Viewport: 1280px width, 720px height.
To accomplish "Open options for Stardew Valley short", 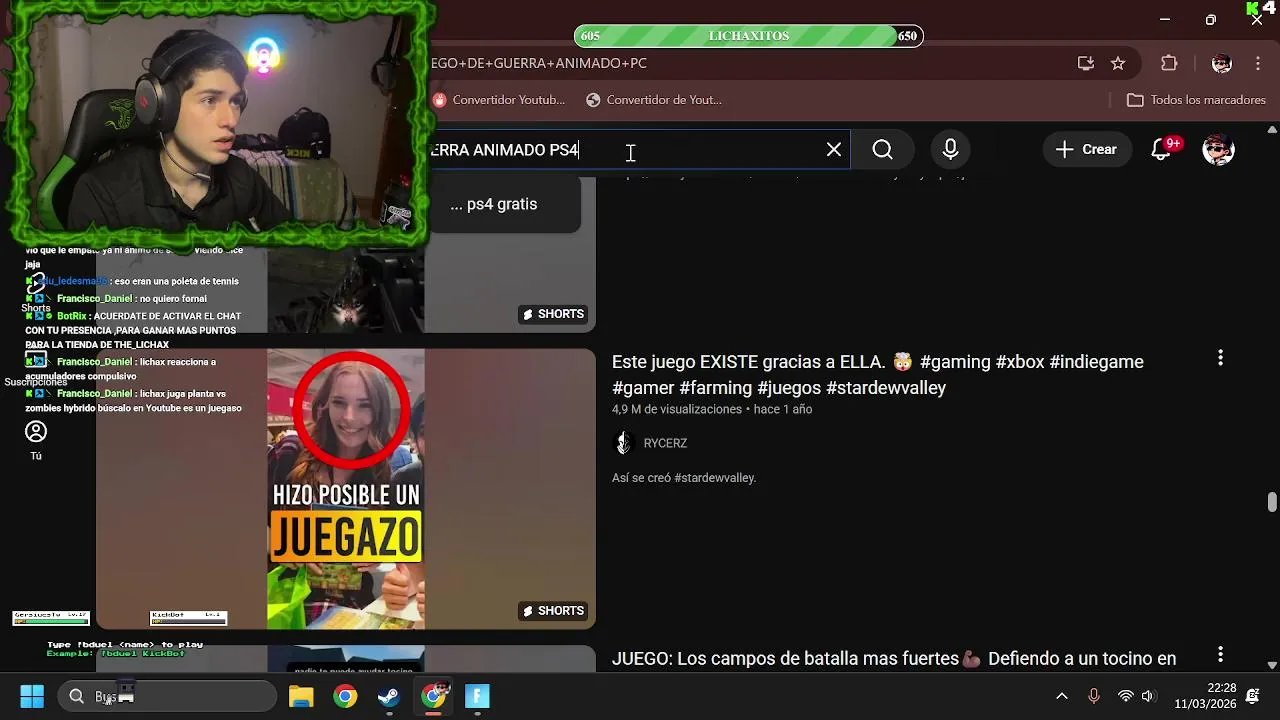I will coord(1220,358).
